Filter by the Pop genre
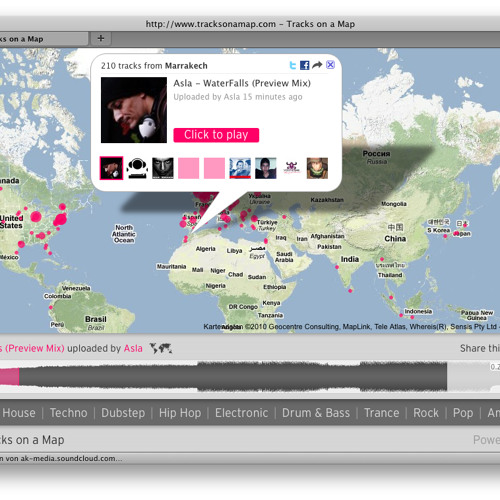The width and height of the screenshot is (500, 500). [463, 413]
